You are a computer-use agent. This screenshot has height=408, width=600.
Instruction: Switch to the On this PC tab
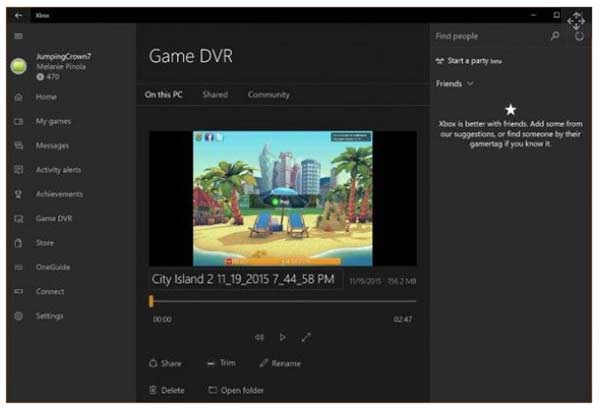[163, 95]
